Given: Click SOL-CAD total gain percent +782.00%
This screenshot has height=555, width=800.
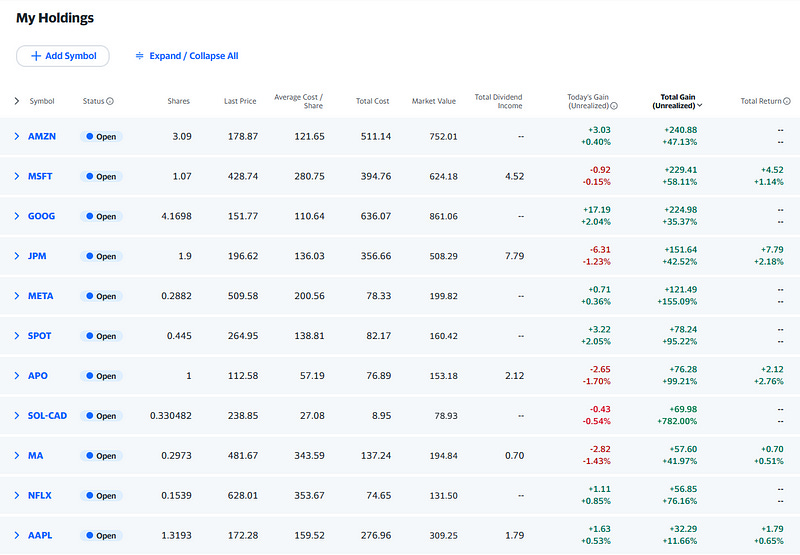Looking at the screenshot, I should click(x=677, y=421).
